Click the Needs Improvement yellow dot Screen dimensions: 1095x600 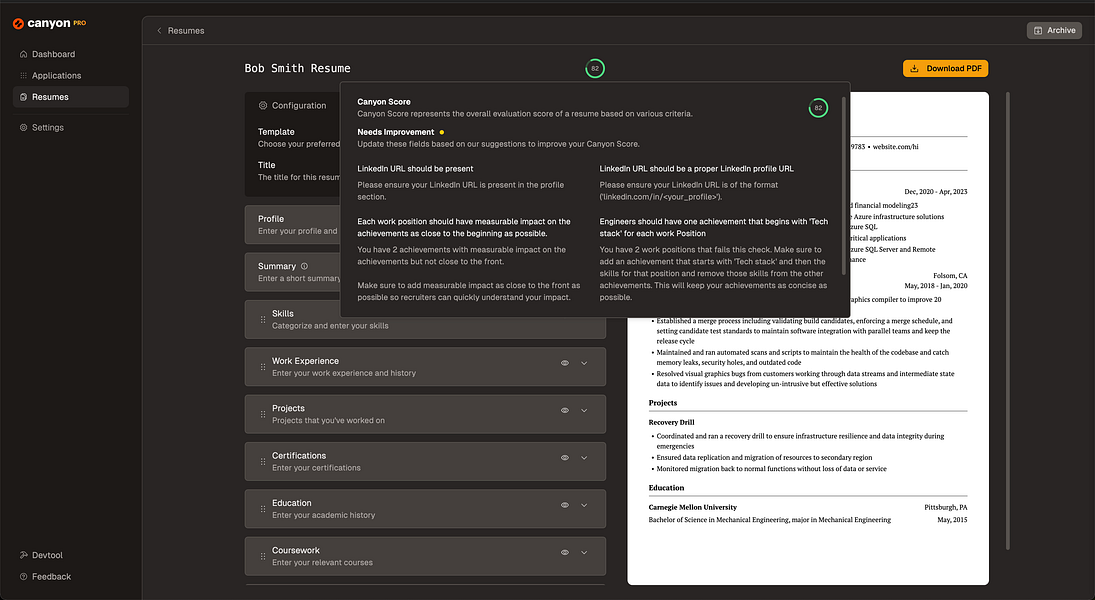(x=442, y=132)
